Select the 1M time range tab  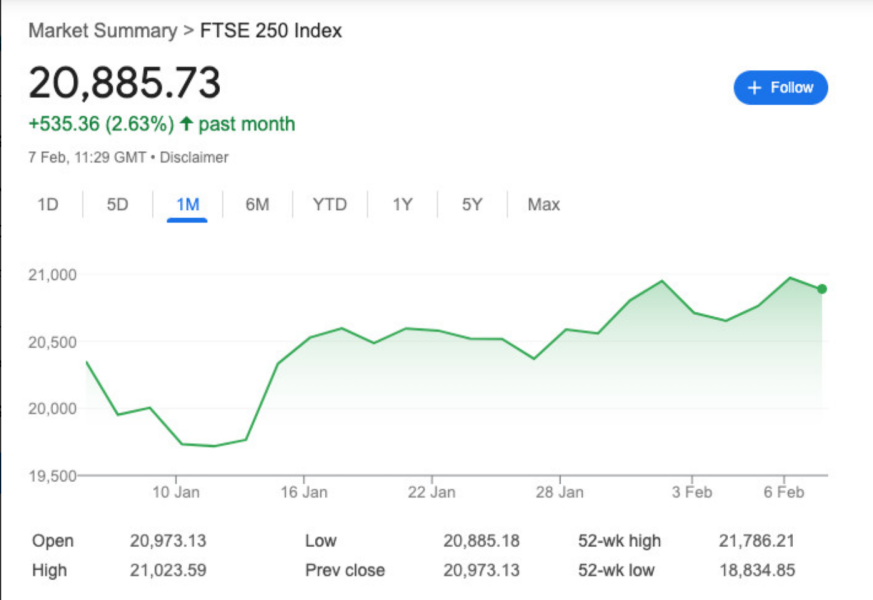click(188, 204)
